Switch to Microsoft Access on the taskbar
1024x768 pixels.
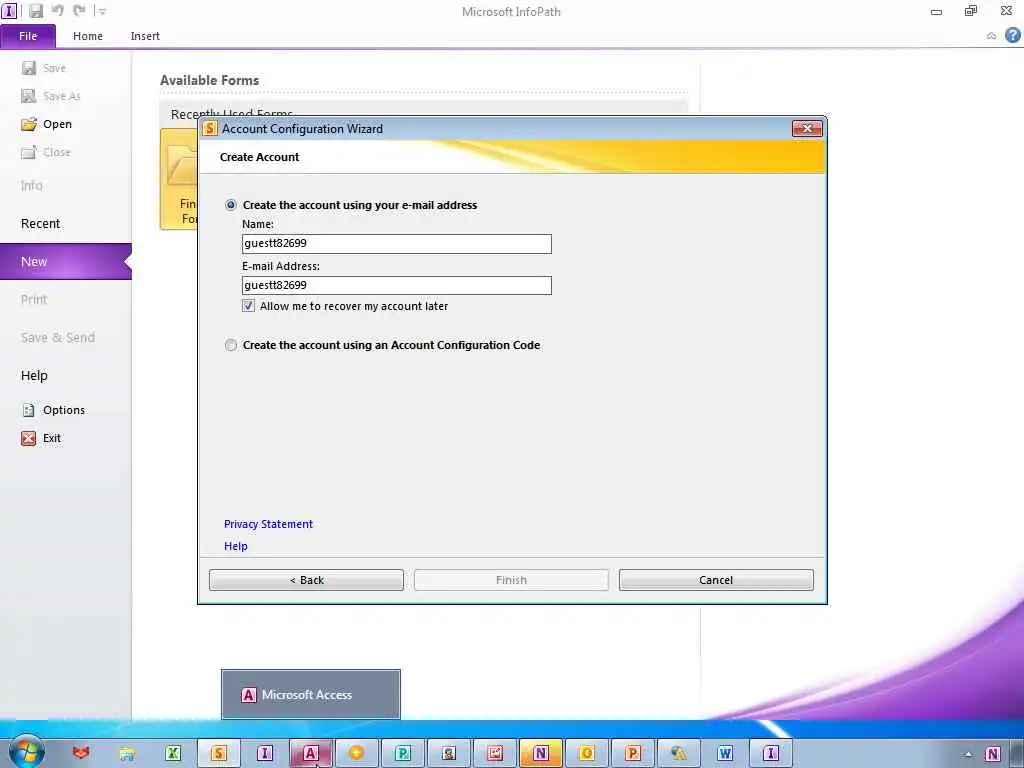(311, 753)
